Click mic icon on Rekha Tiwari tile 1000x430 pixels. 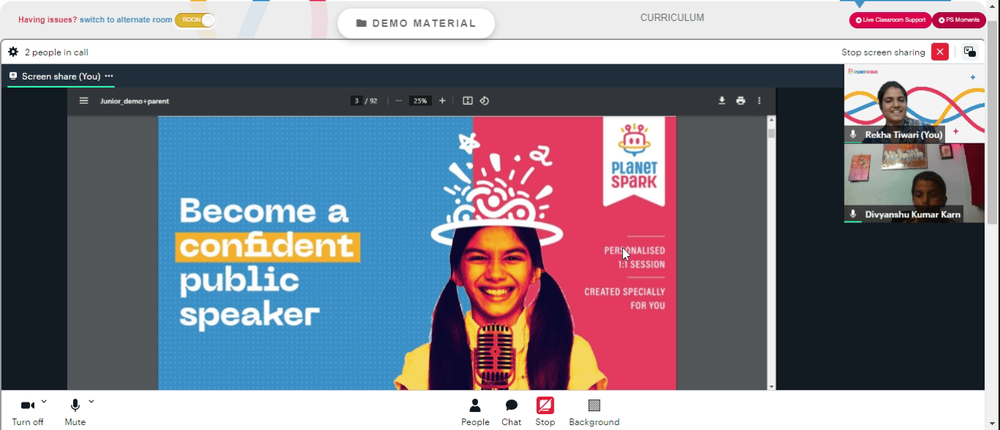click(853, 135)
